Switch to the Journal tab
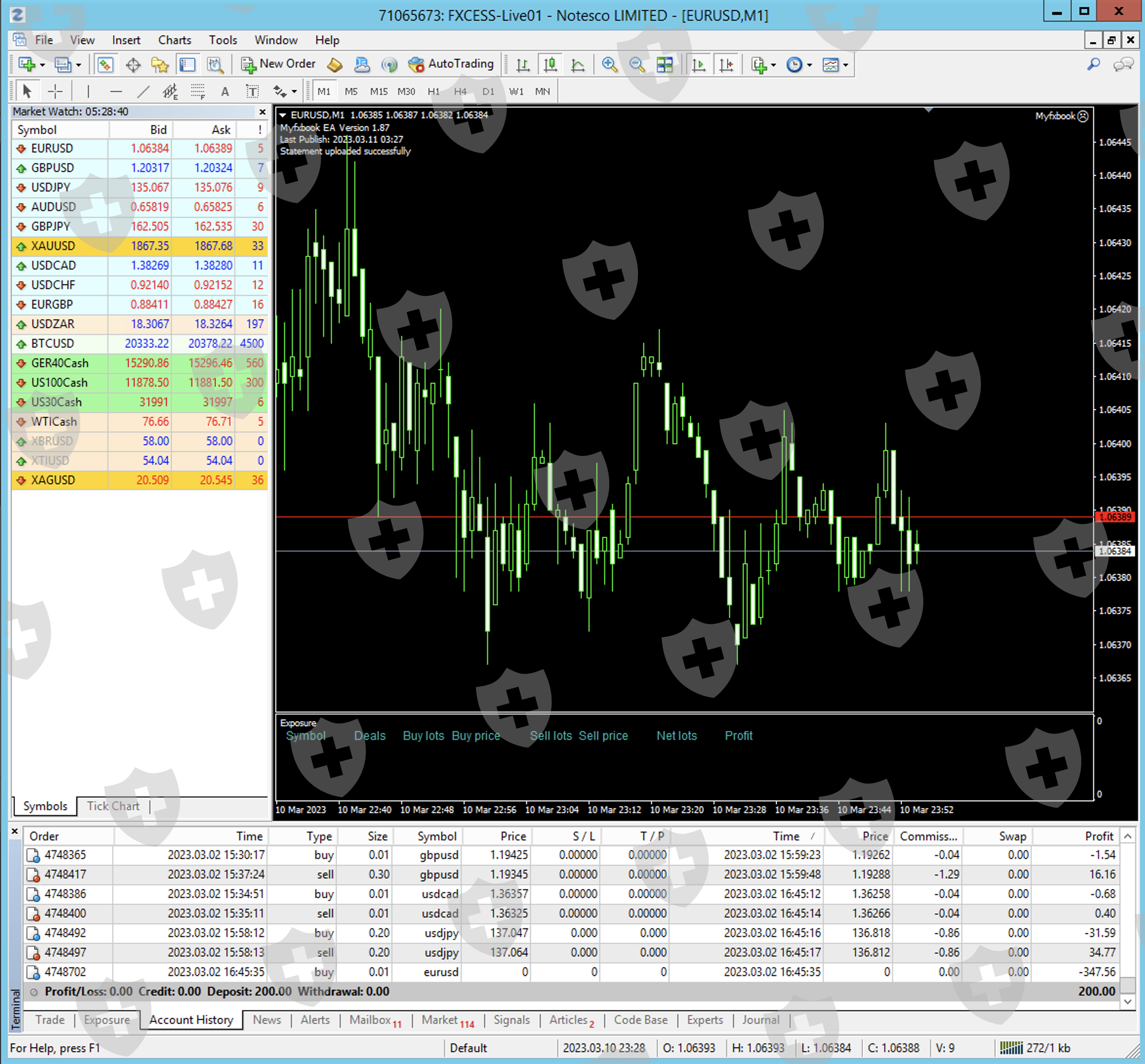The image size is (1145, 1064). pyautogui.click(x=760, y=1020)
